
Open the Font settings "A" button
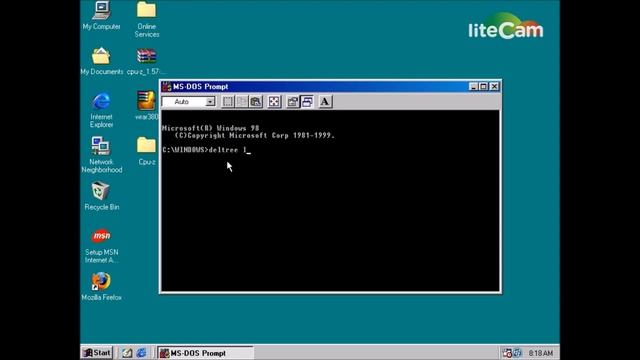coord(325,102)
